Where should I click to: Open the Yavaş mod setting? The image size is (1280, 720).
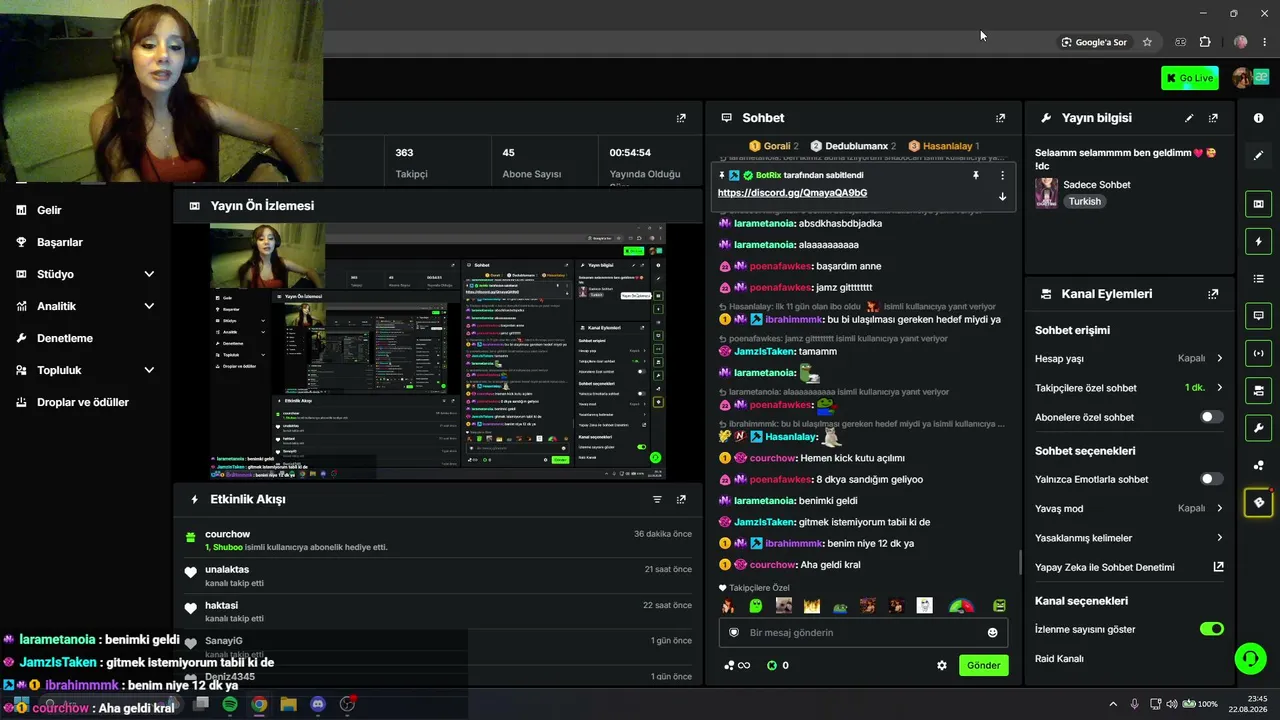click(x=1129, y=508)
